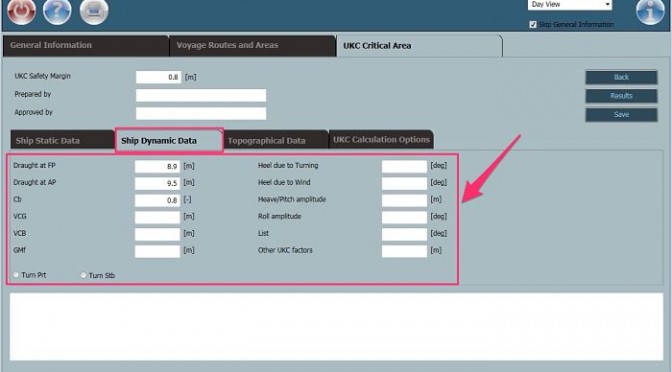The image size is (672, 372).
Task: Click the "Heave/Pitch amplitude" label
Action: coord(292,199)
